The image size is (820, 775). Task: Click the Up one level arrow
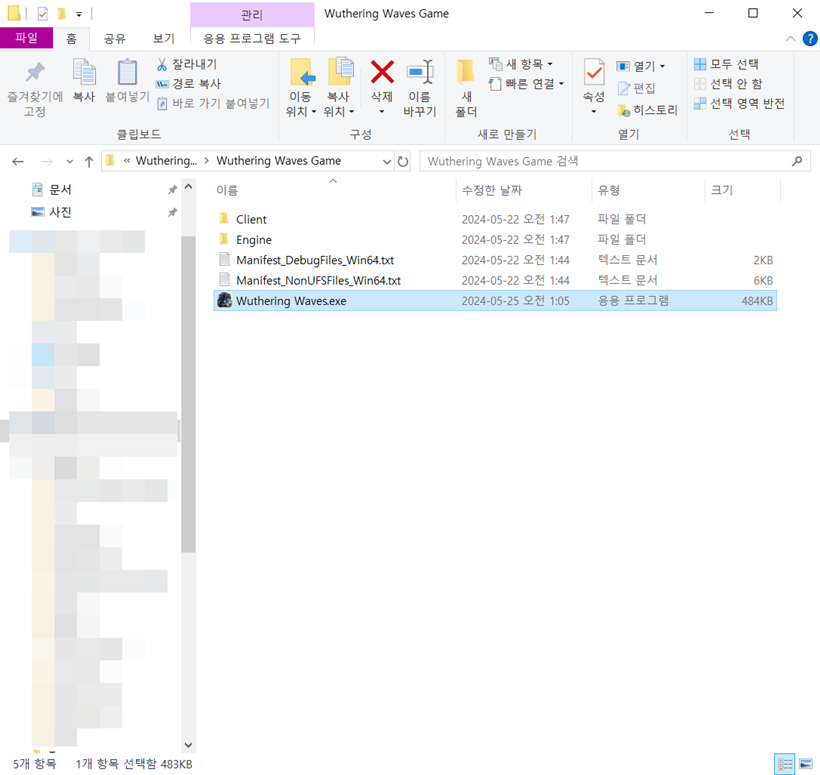click(x=89, y=162)
